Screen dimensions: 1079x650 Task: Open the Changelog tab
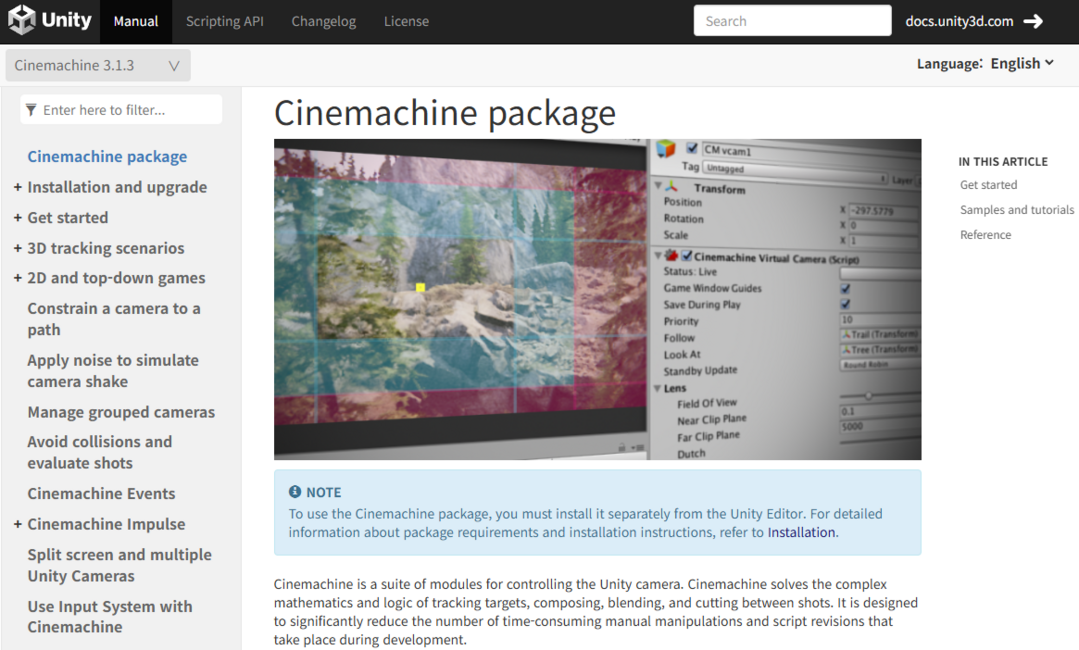point(323,21)
